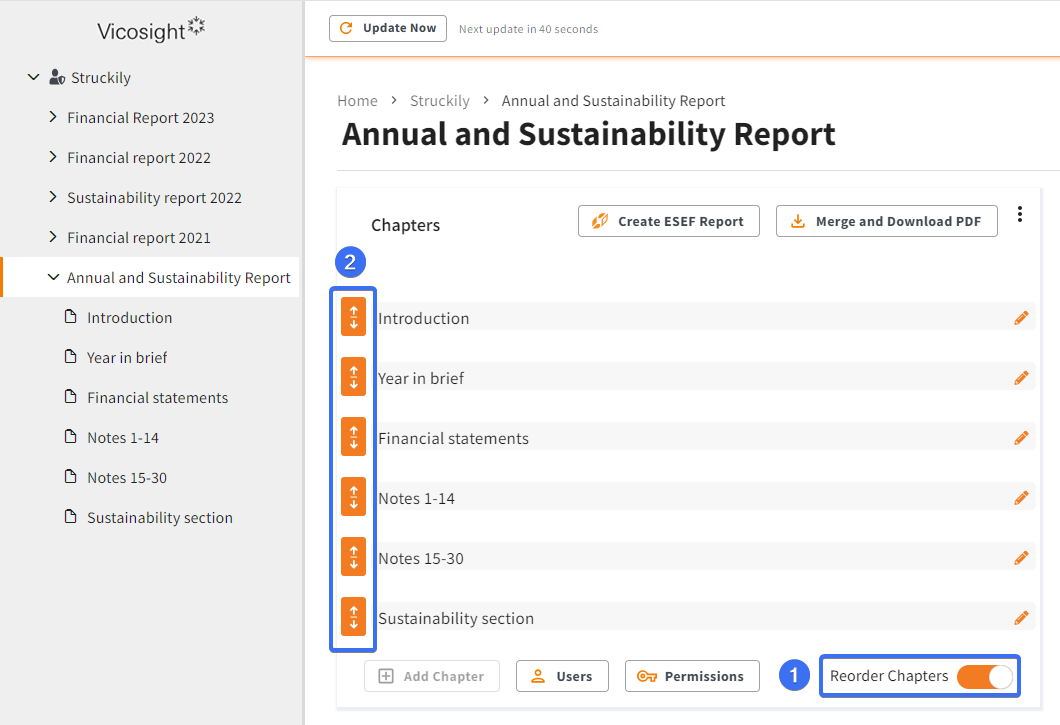This screenshot has height=725, width=1060.
Task: Click Merge and Download PDF
Action: click(886, 221)
